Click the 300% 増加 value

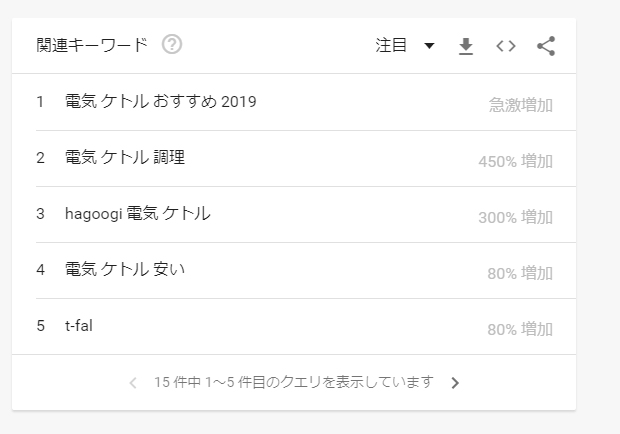pyautogui.click(x=515, y=217)
